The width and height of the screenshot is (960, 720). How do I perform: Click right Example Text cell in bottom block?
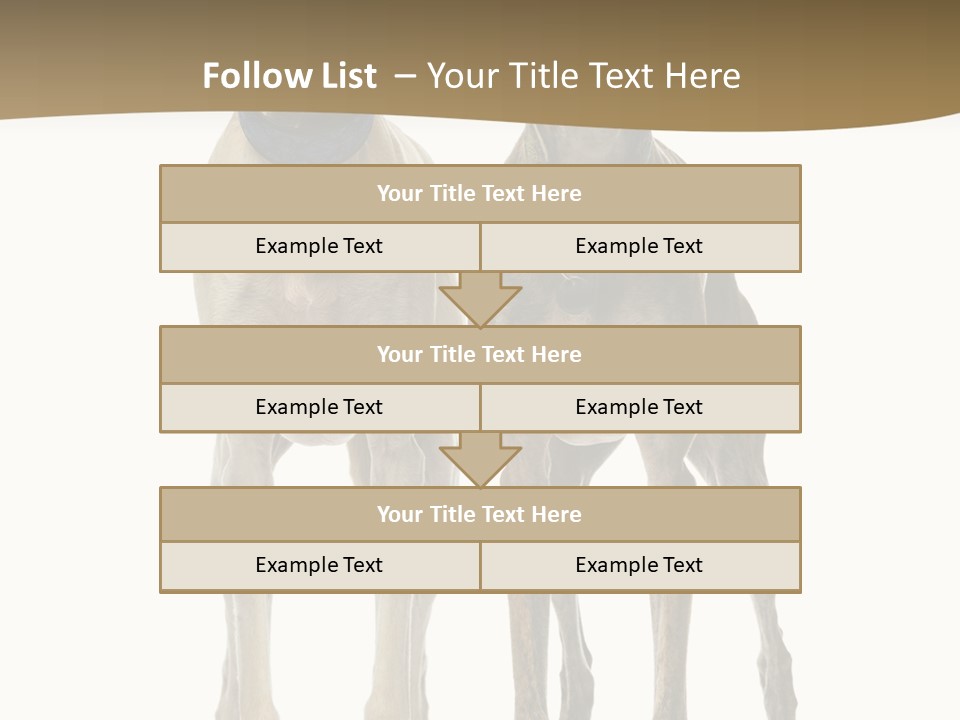[x=640, y=566]
